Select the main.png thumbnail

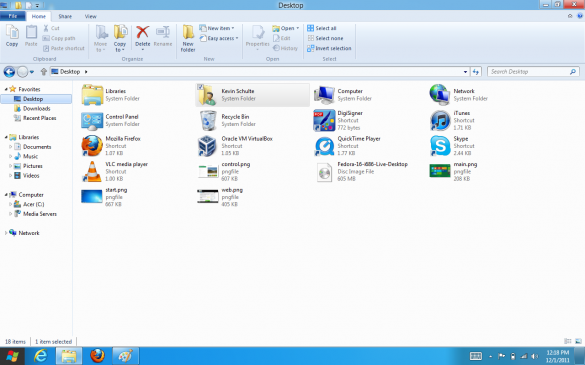pos(440,171)
